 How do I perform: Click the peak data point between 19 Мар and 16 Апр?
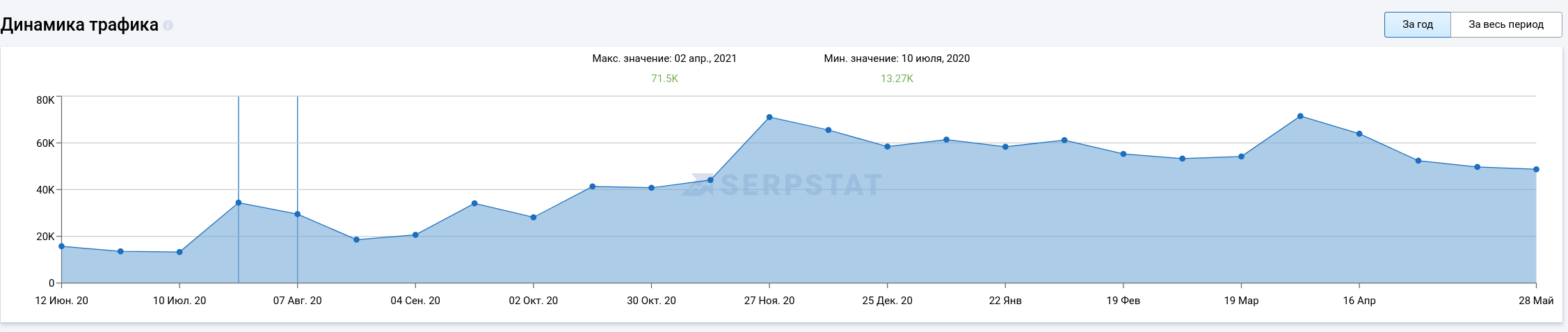click(1300, 116)
